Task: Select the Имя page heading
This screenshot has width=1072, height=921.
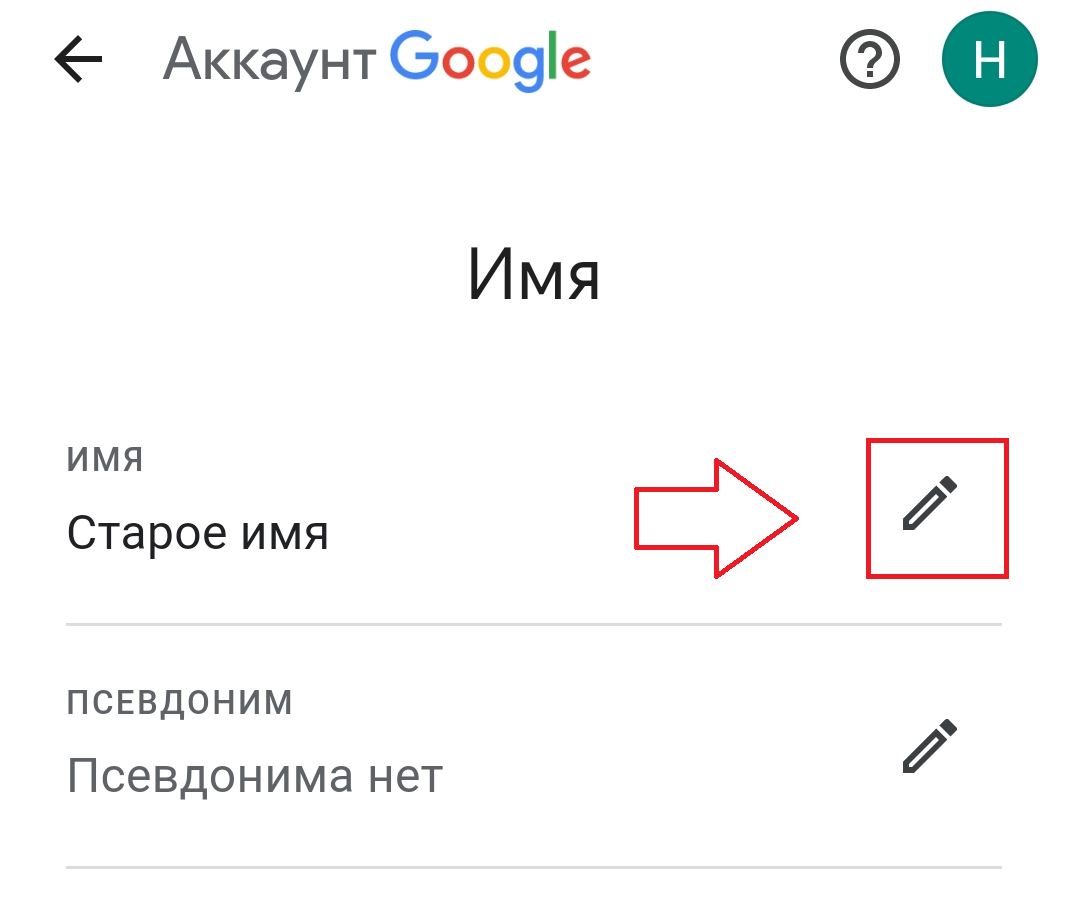Action: (x=534, y=274)
